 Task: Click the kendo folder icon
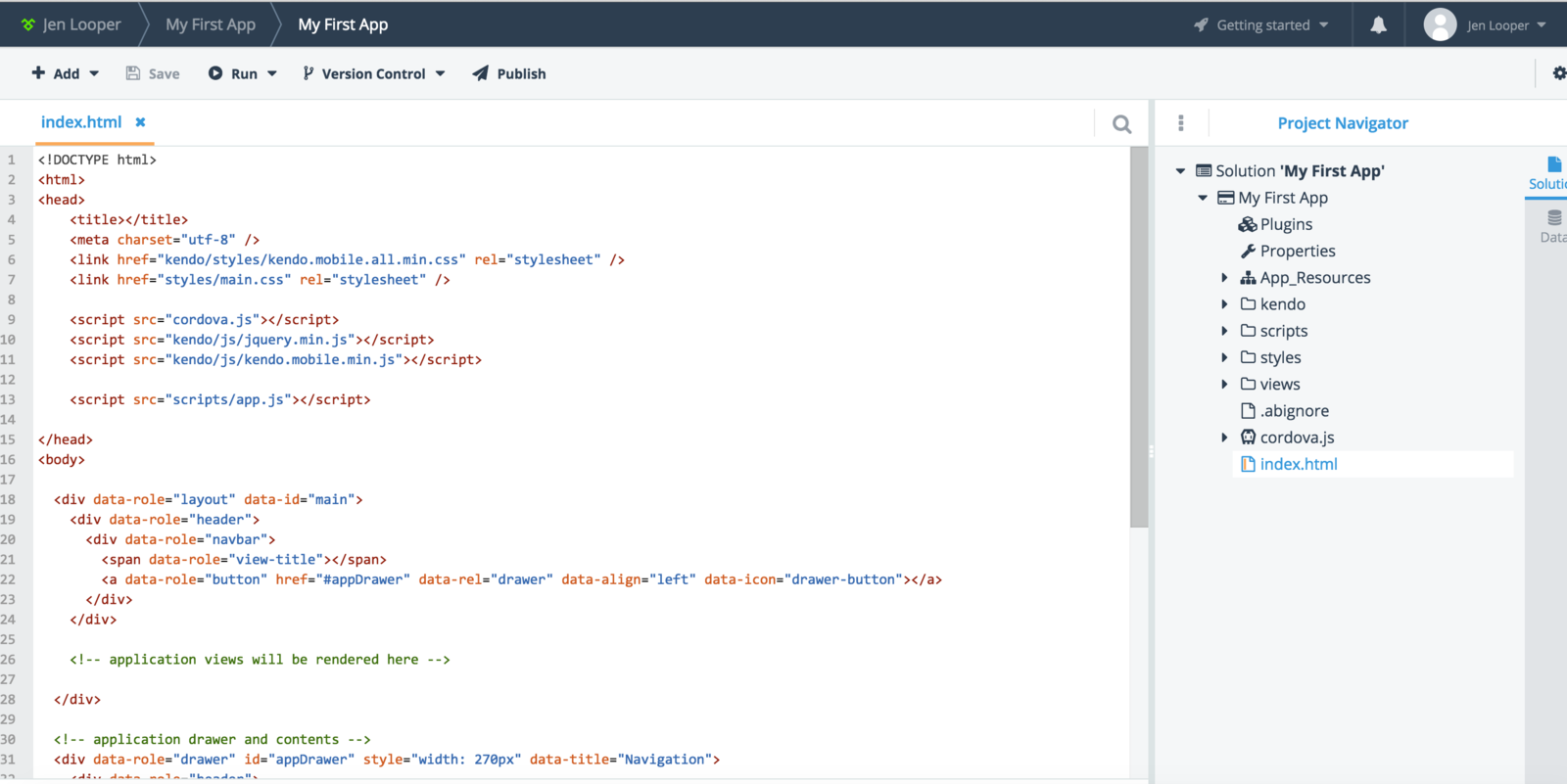[x=1248, y=304]
